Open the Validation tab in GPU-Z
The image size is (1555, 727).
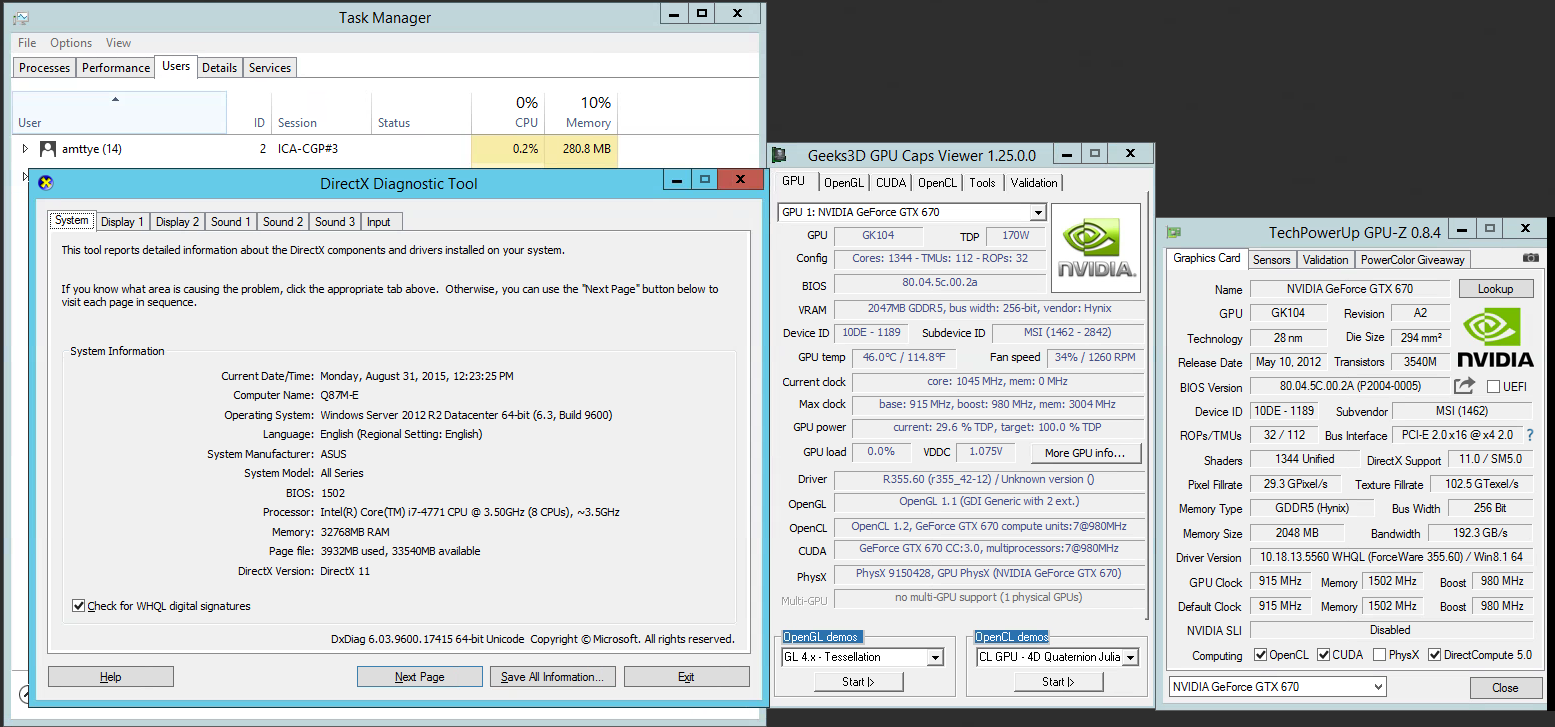(1325, 260)
